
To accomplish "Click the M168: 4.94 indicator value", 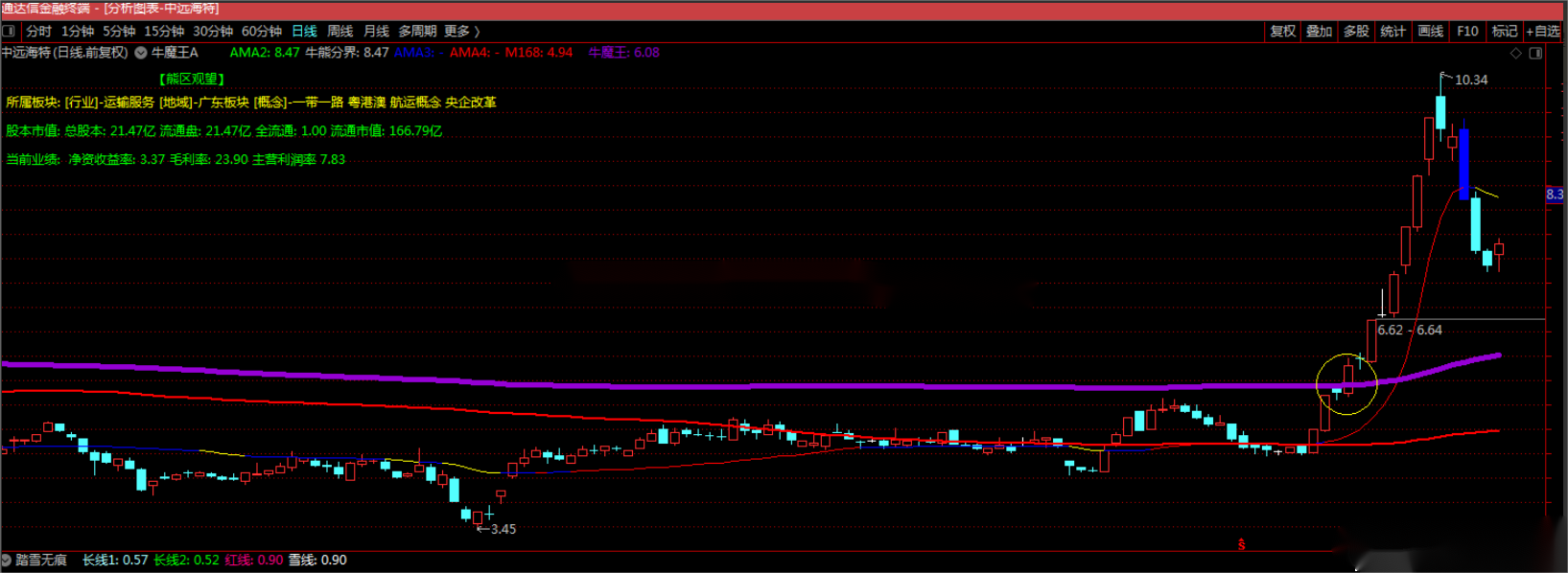I will (x=539, y=53).
